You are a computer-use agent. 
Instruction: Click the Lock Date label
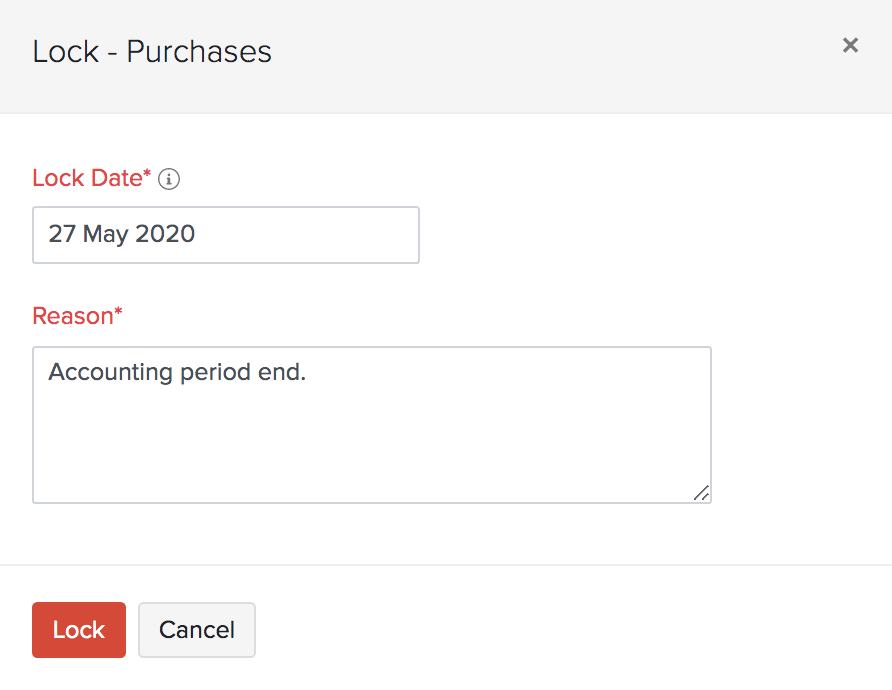click(x=88, y=178)
